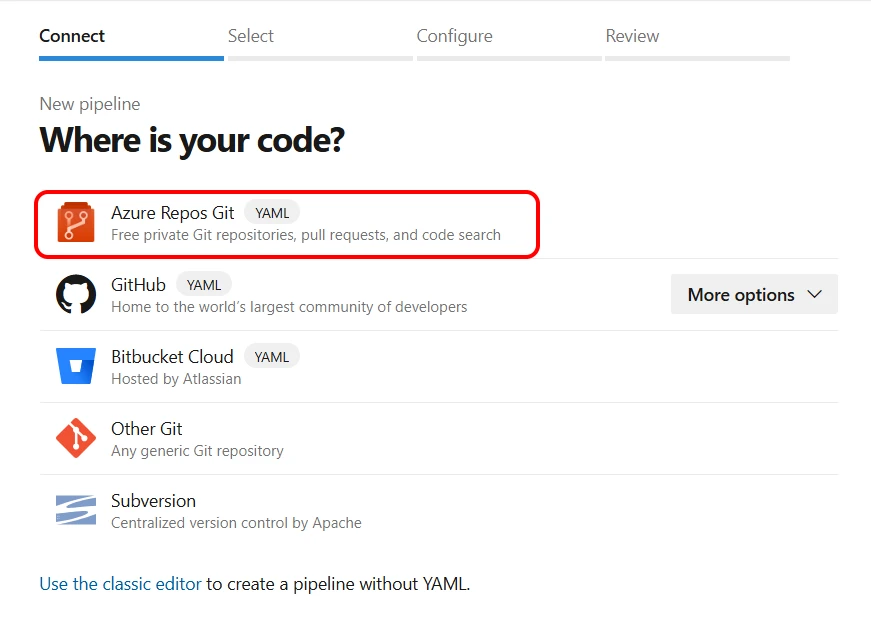Select Azure Repos Git as source
The image size is (871, 635).
(x=172, y=213)
